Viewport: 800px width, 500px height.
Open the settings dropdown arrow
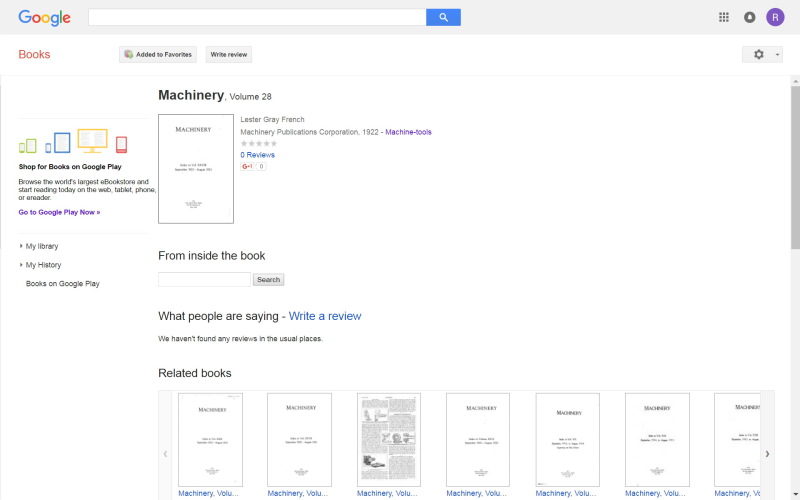click(778, 55)
